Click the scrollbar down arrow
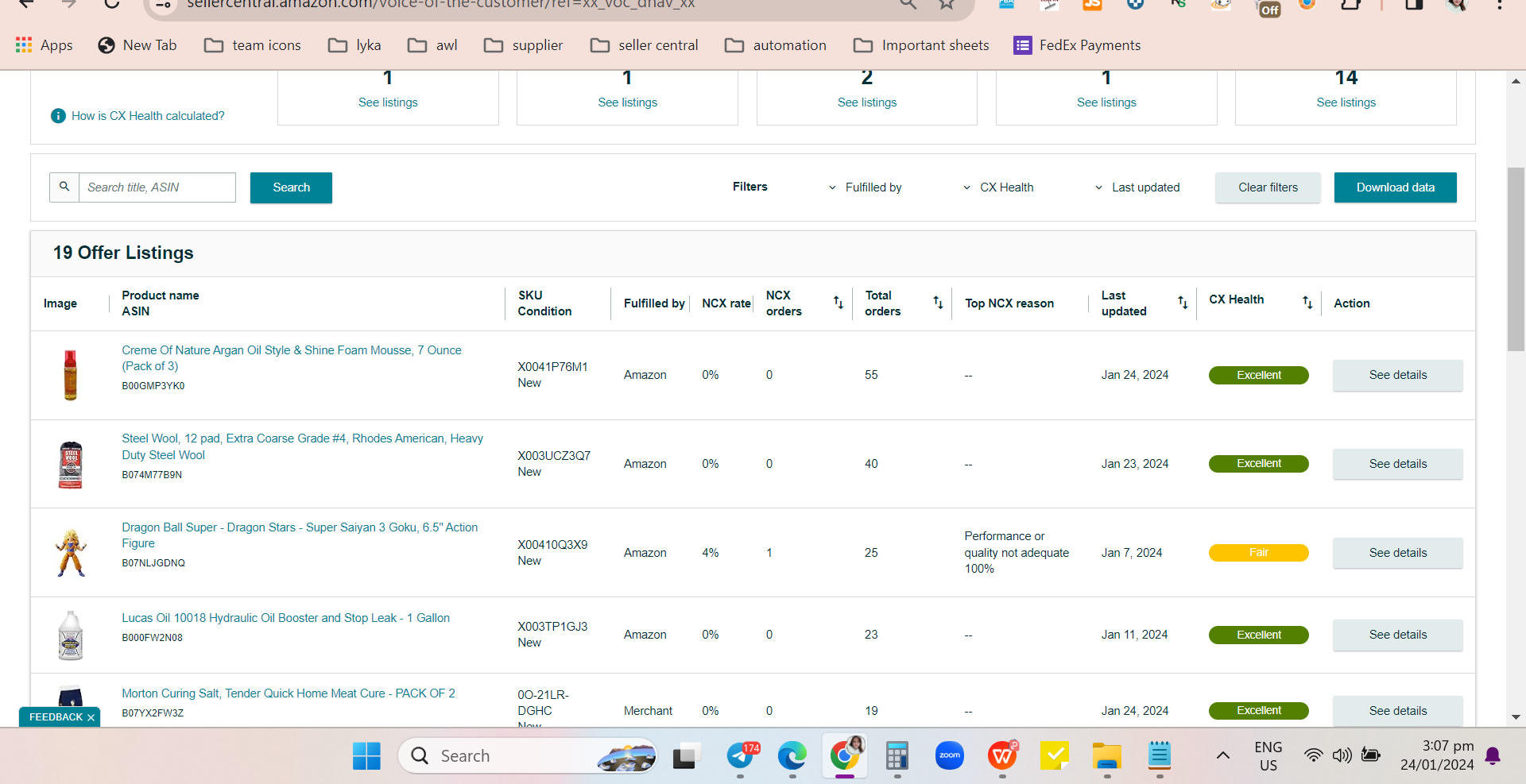The image size is (1526, 784). point(1516,717)
